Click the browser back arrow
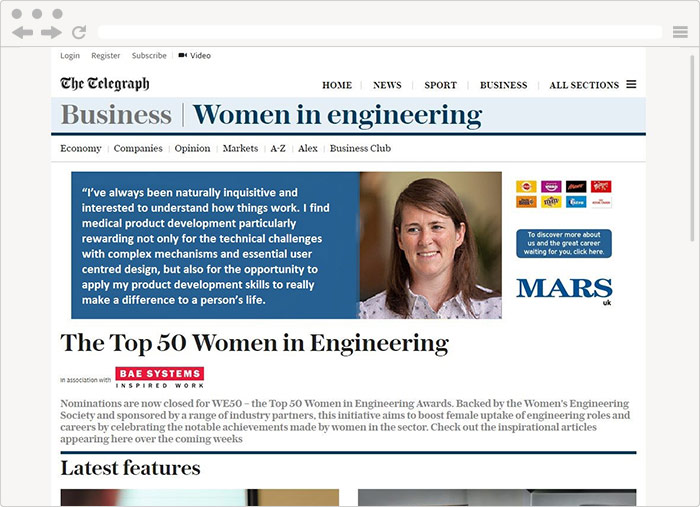The image size is (700, 507). tap(22, 33)
